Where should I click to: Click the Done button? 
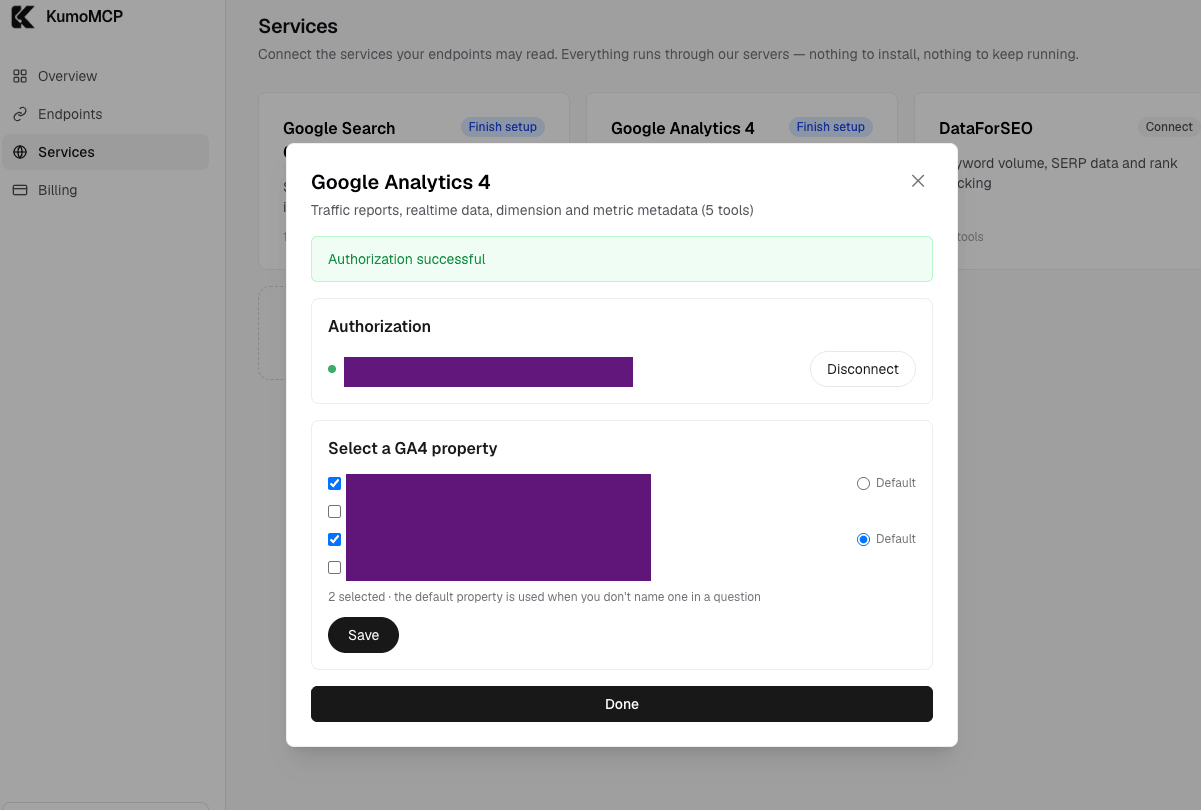click(622, 704)
